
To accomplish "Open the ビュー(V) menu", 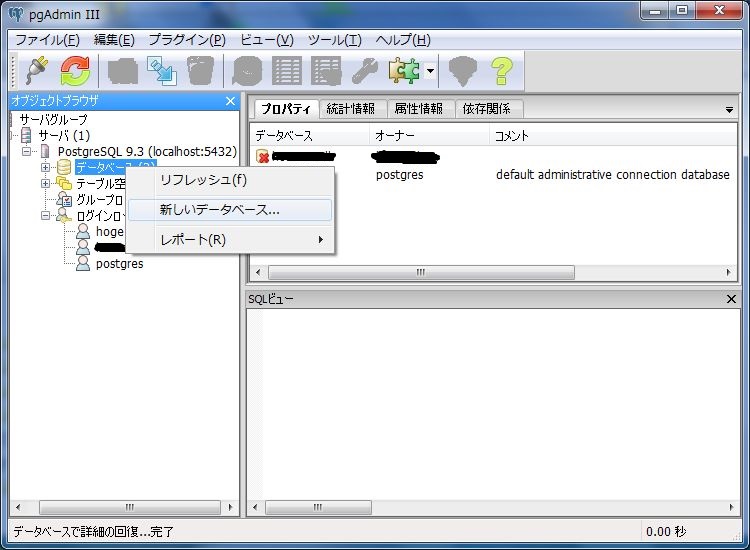I will coord(266,40).
